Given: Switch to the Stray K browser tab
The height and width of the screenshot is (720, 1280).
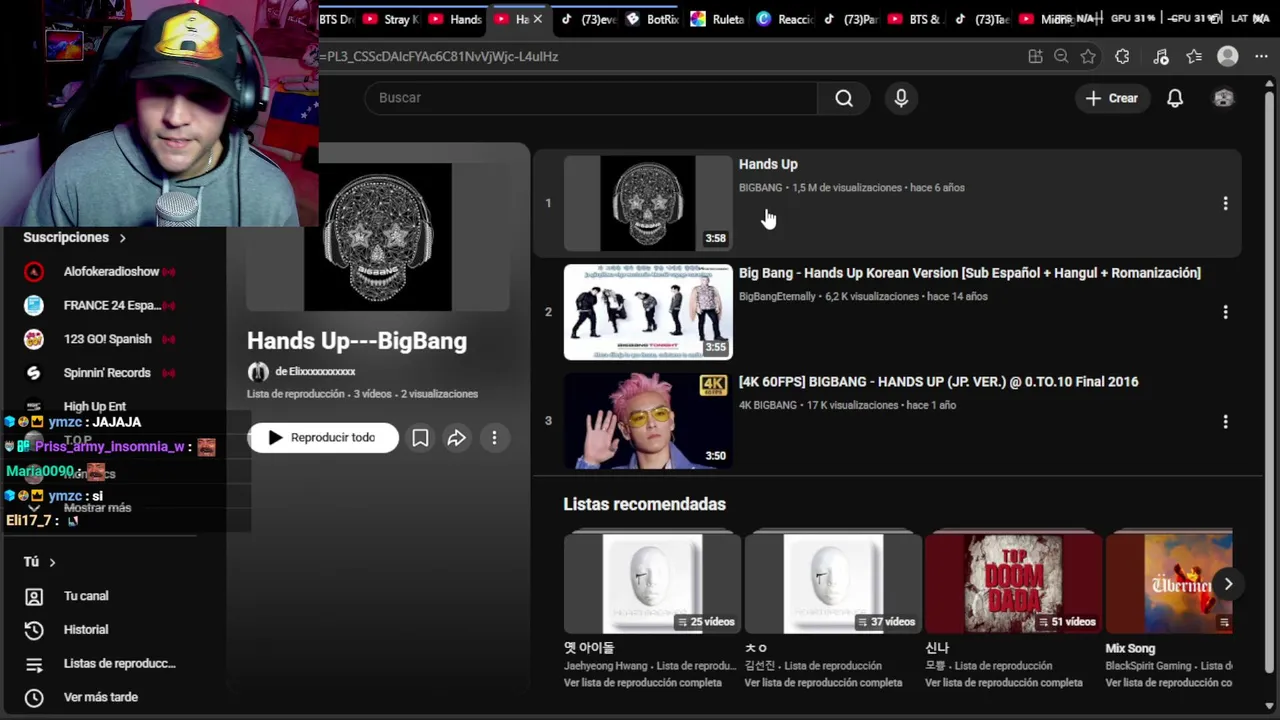Looking at the screenshot, I should 392,19.
